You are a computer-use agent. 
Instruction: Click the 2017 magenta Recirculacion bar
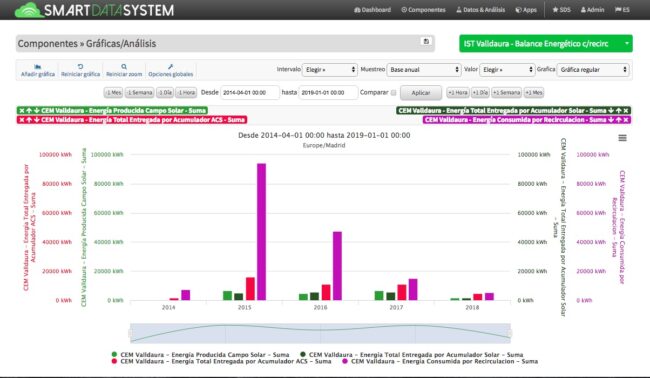click(x=413, y=289)
